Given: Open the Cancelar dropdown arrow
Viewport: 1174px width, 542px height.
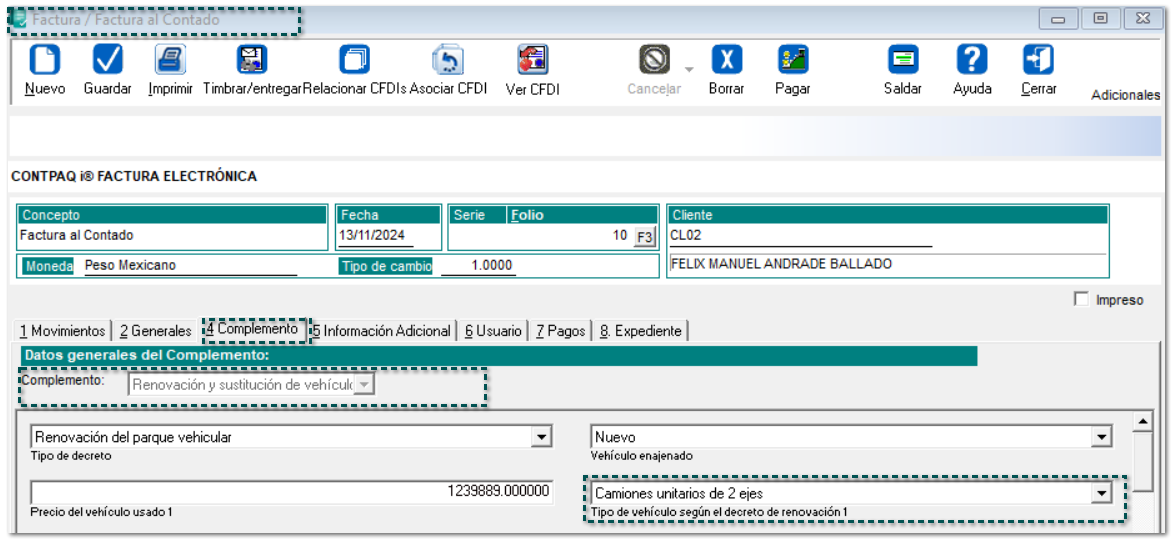Looking at the screenshot, I should point(688,70).
